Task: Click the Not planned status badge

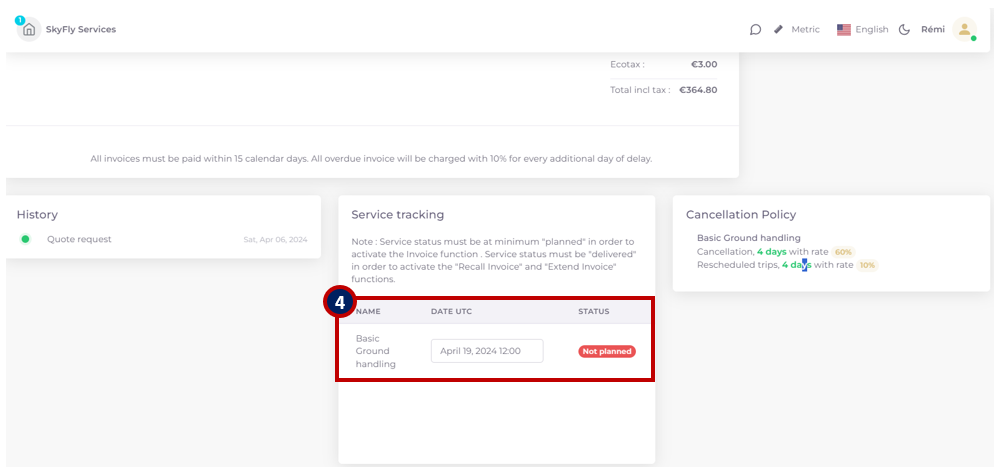Action: click(607, 351)
